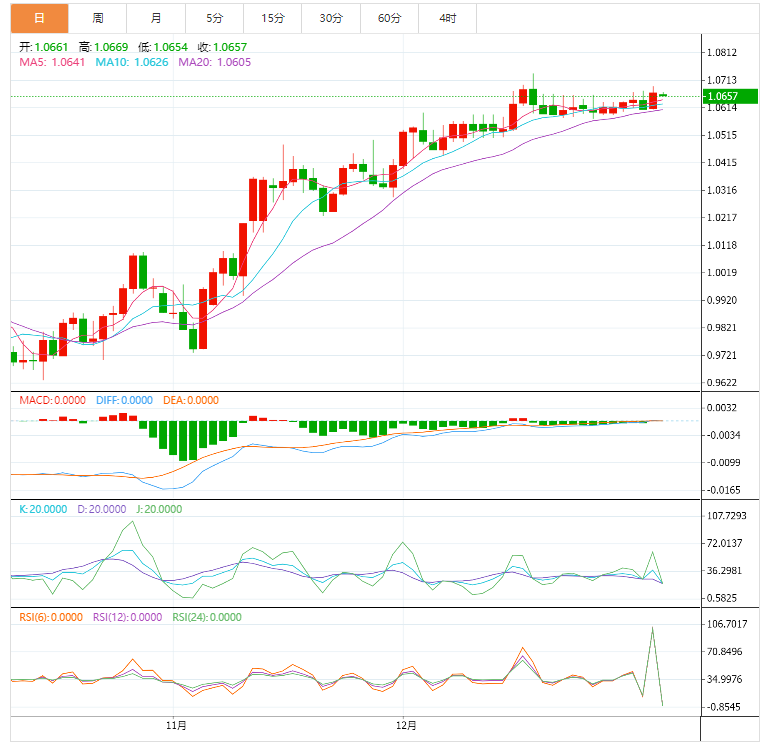Select the DIFF value label
Viewport: 770px width, 753px height.
point(124,400)
